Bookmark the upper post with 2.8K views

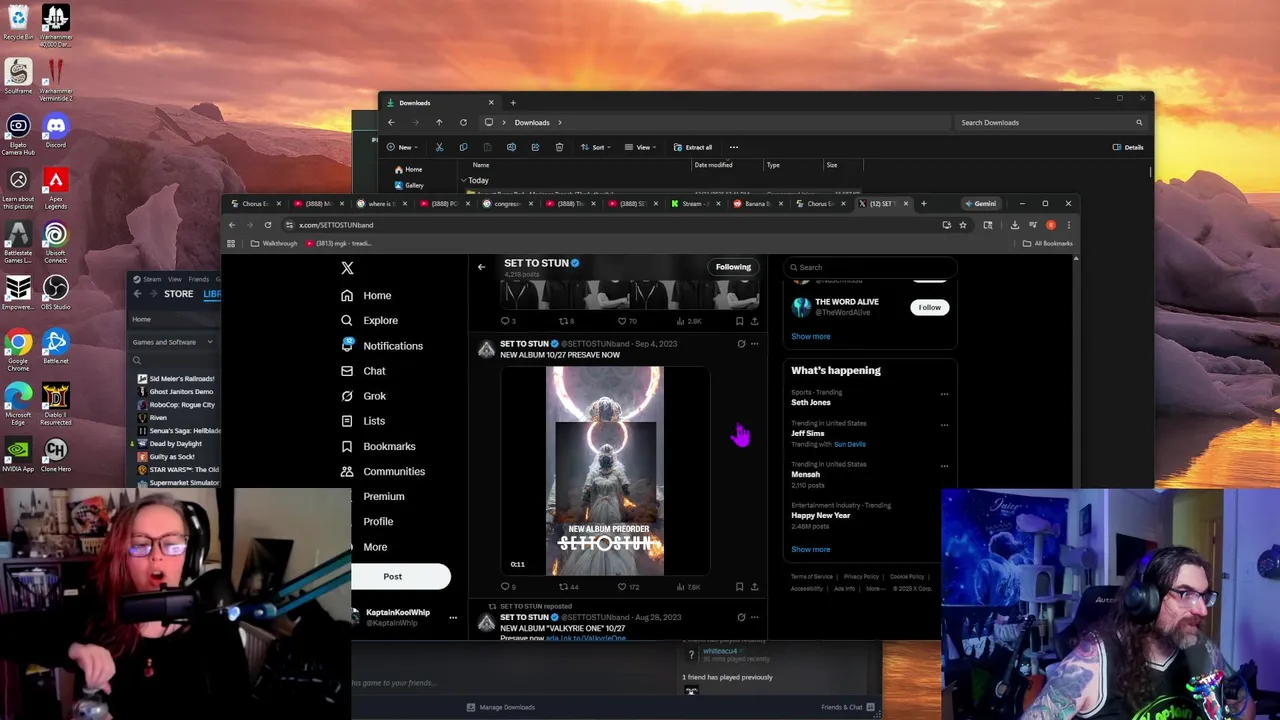pos(739,321)
